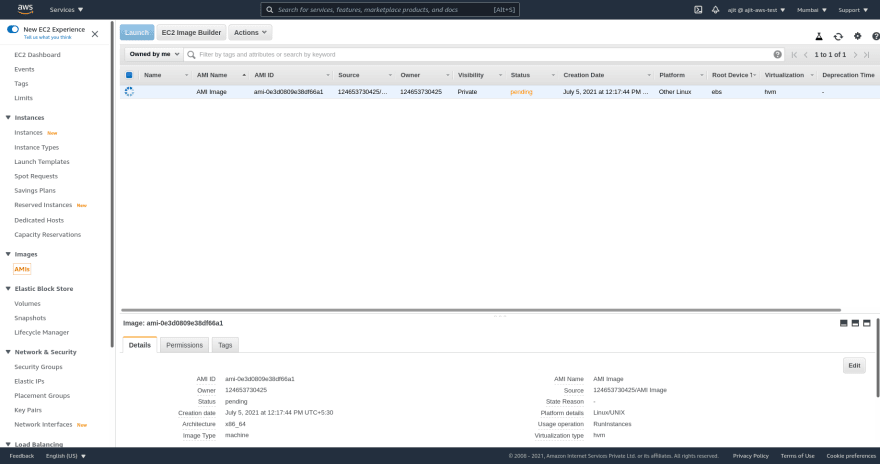Open Key Pairs in sidebar
Image resolution: width=880 pixels, height=464 pixels.
(x=28, y=410)
